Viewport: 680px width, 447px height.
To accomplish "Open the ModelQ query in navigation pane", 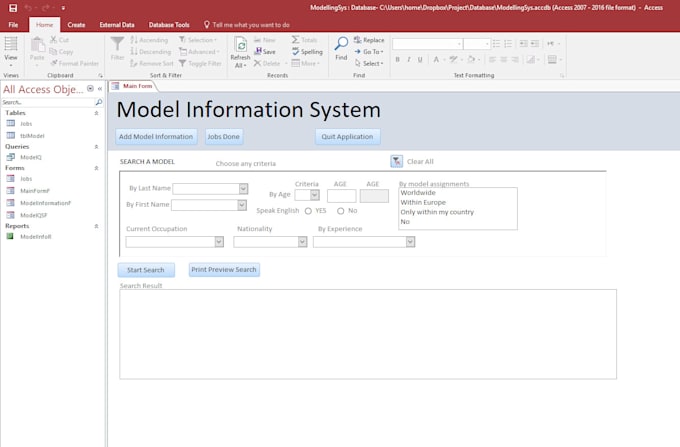I will (31, 157).
